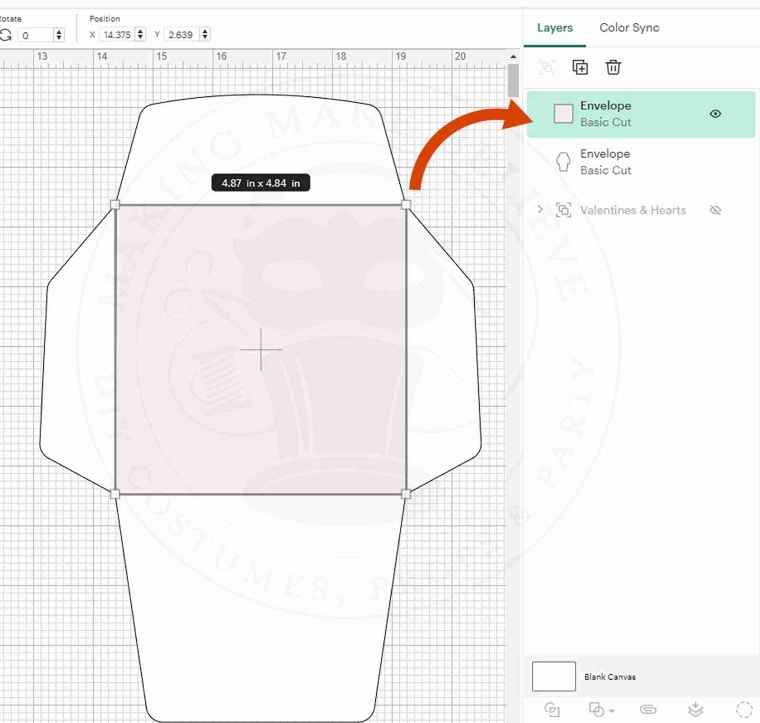Click the Ungroup icon in Layers toolbar
Image resolution: width=760 pixels, height=723 pixels.
point(546,67)
